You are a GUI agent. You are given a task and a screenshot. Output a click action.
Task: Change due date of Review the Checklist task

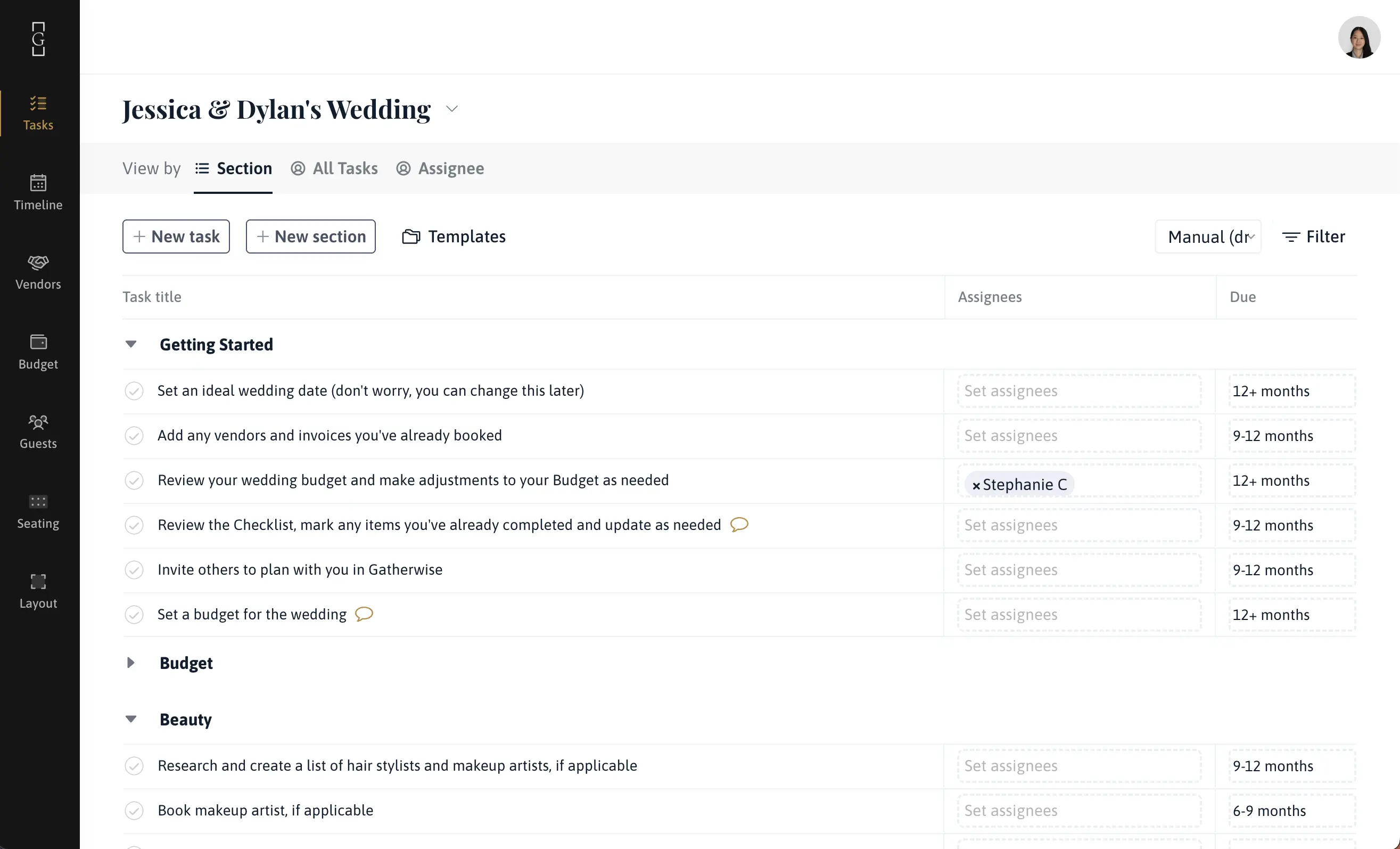pos(1292,526)
